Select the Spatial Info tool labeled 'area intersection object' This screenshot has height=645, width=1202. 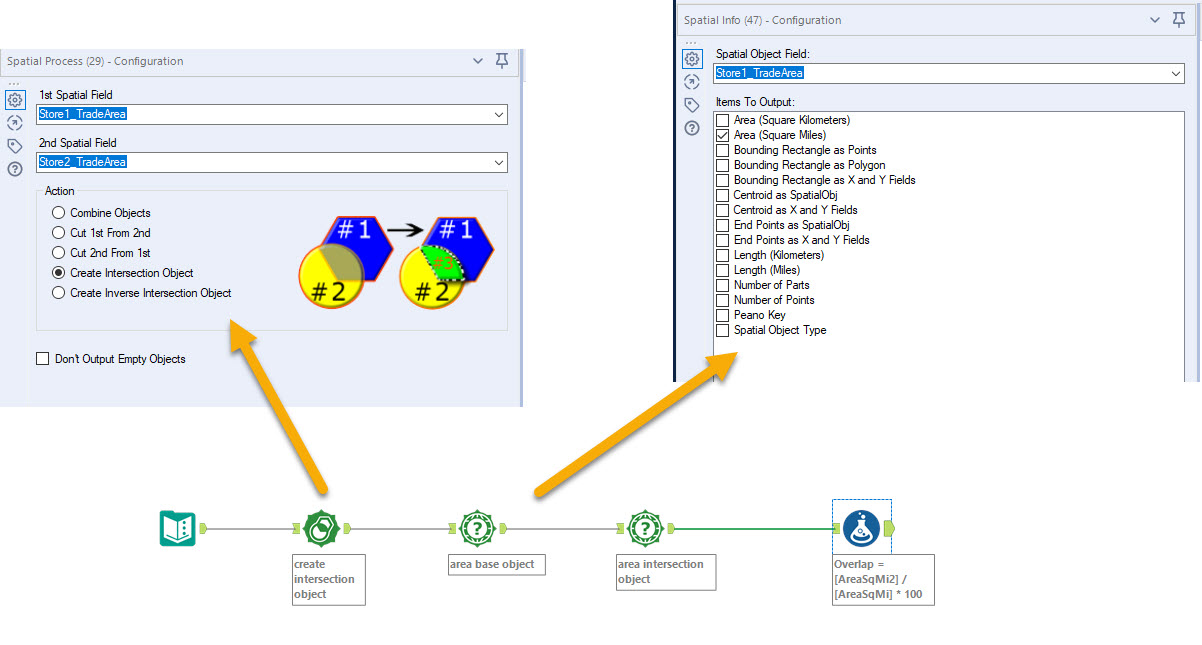pyautogui.click(x=646, y=528)
